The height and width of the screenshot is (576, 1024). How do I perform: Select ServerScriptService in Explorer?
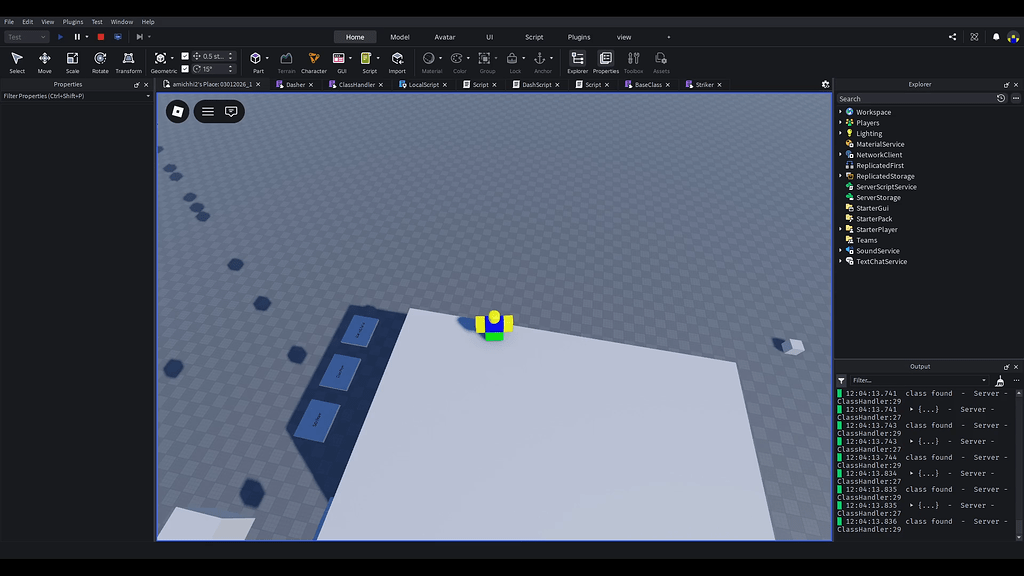point(886,187)
